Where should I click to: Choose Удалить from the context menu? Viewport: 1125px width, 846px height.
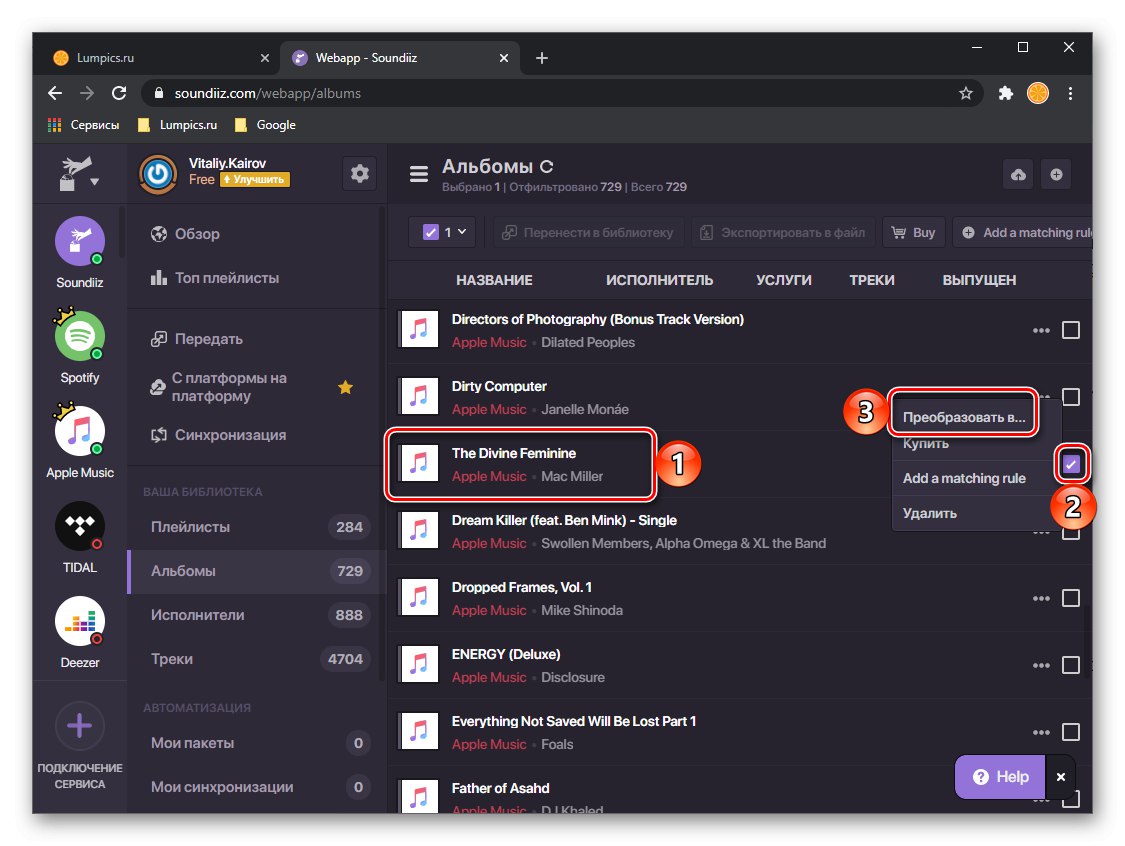click(929, 514)
